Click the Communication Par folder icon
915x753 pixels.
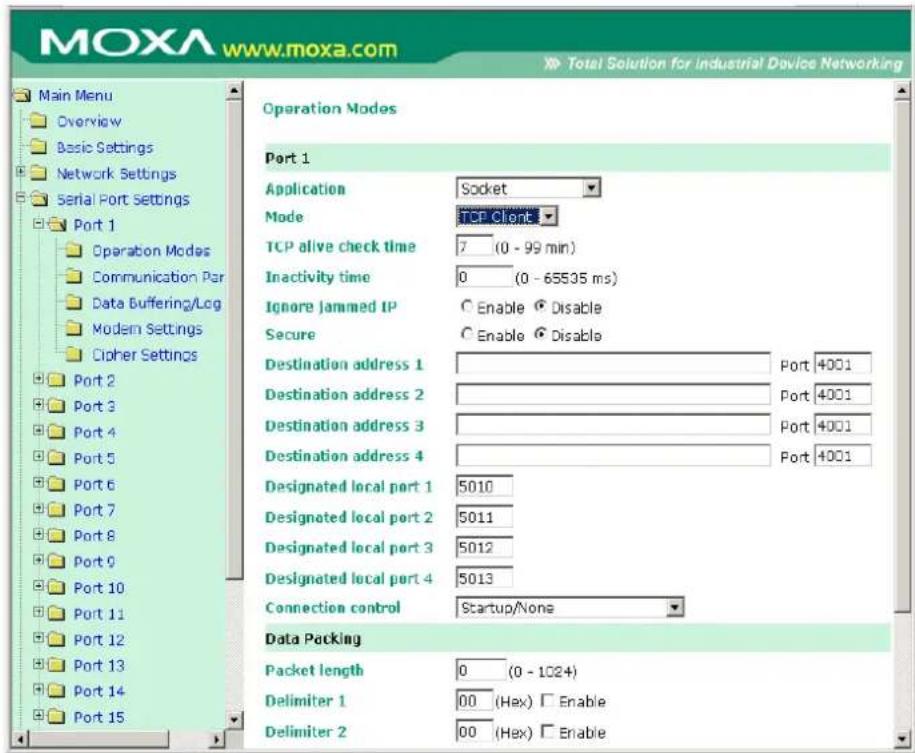point(74,277)
